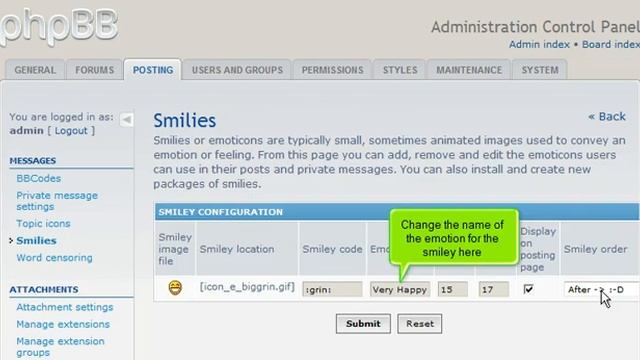
Task: Click the phpBB logo
Action: pos(59,26)
